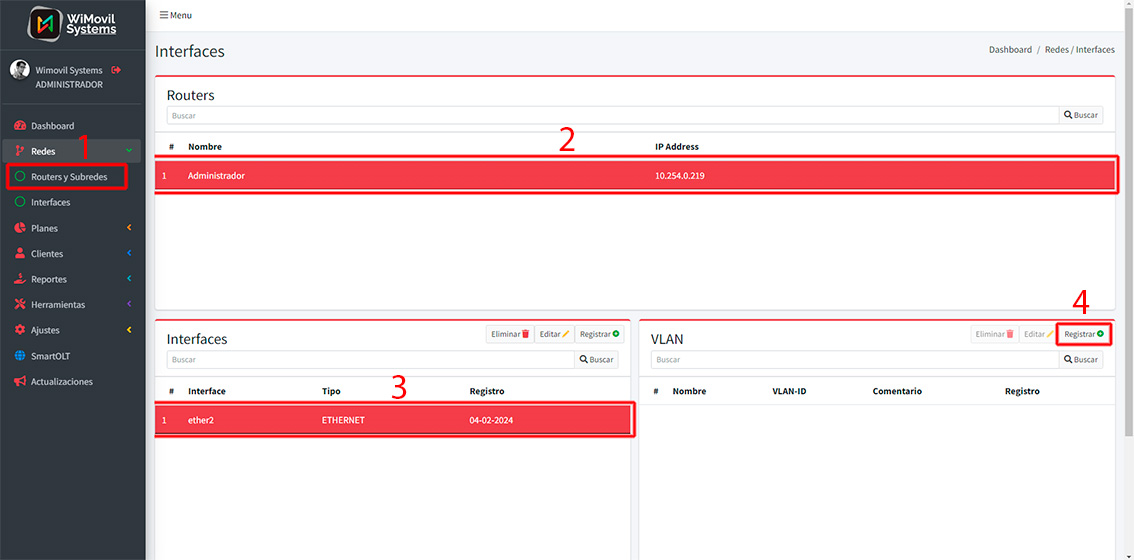Focus the Interfaces search field
This screenshot has height=560, width=1134.
[370, 360]
